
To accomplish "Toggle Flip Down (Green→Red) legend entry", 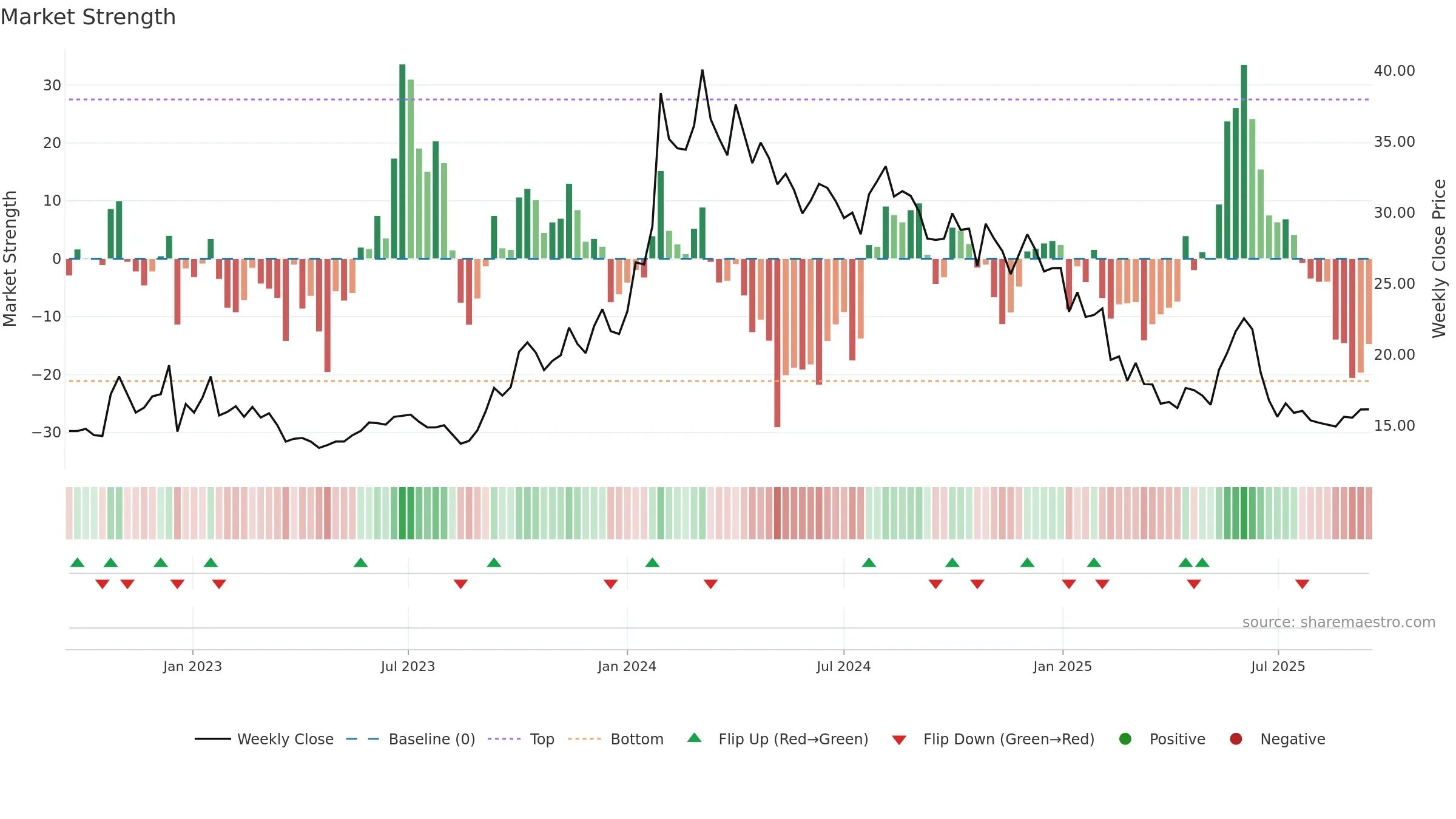I will click(993, 739).
